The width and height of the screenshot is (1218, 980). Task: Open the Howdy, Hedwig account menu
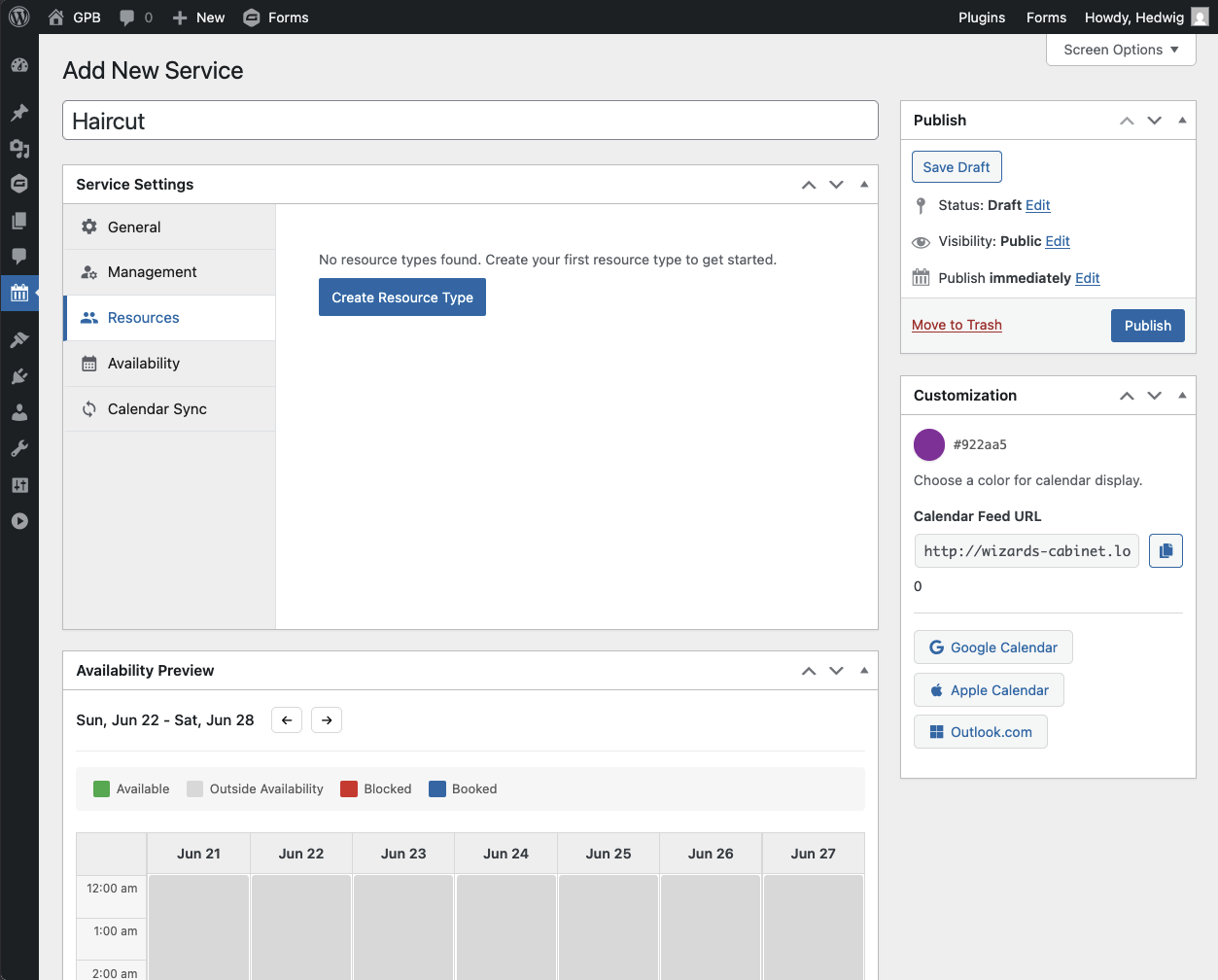tap(1146, 17)
